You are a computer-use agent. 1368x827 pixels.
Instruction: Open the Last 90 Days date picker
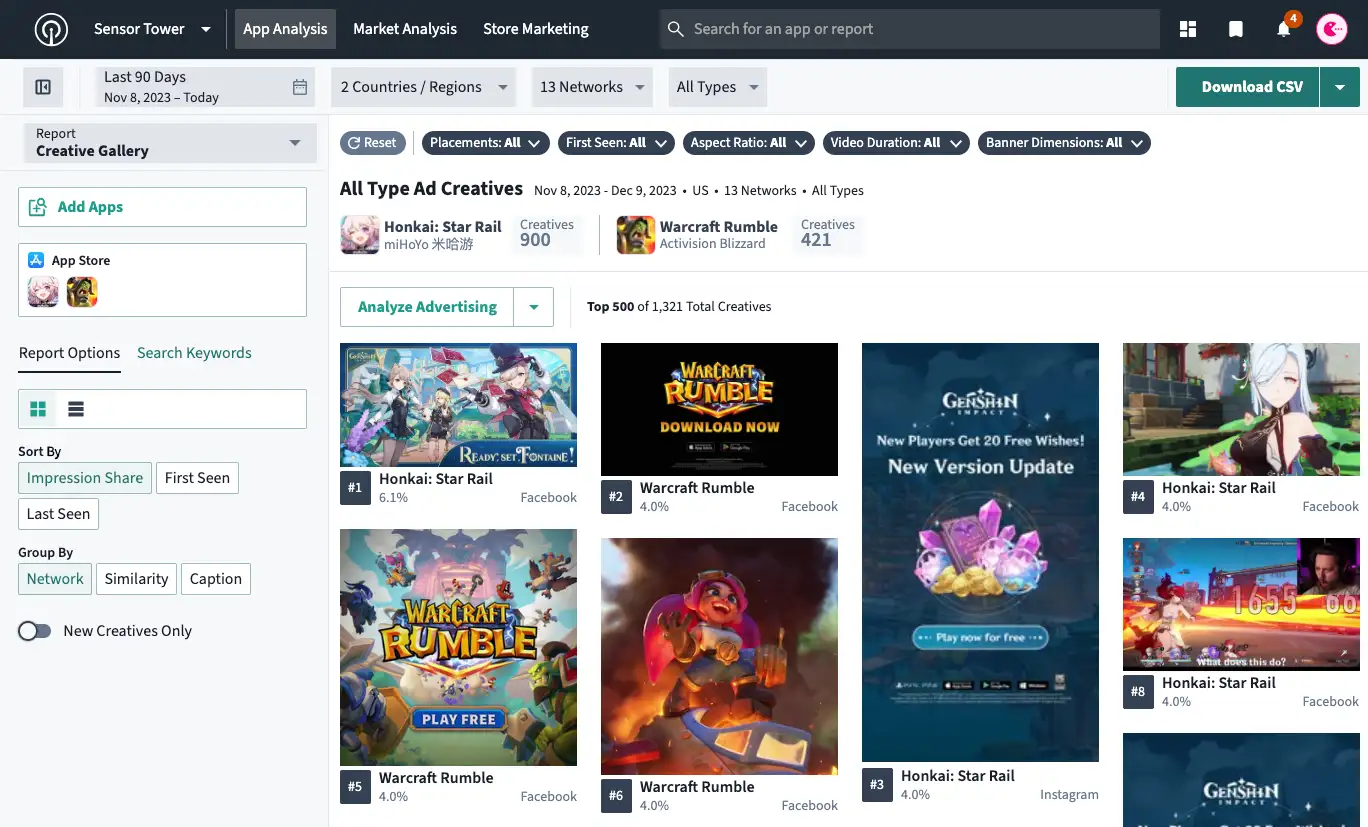coord(204,87)
